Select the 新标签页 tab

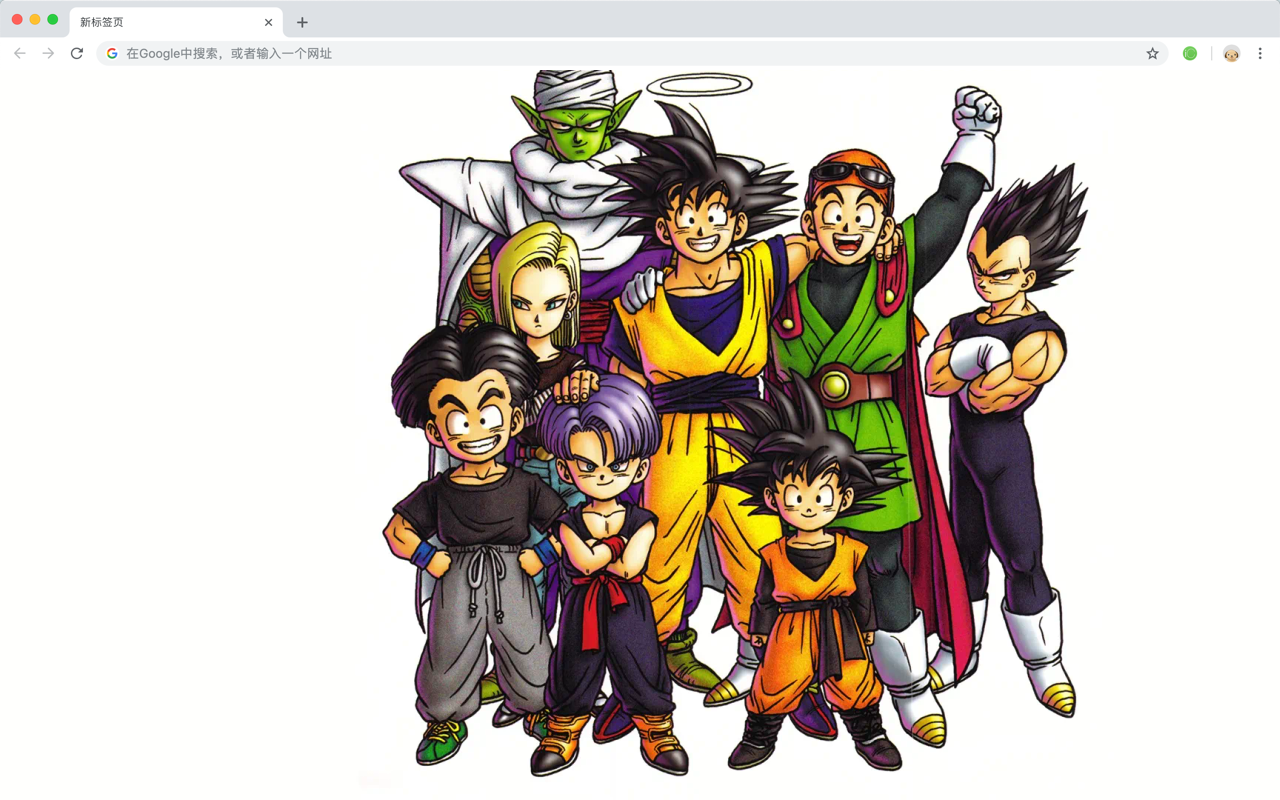176,22
